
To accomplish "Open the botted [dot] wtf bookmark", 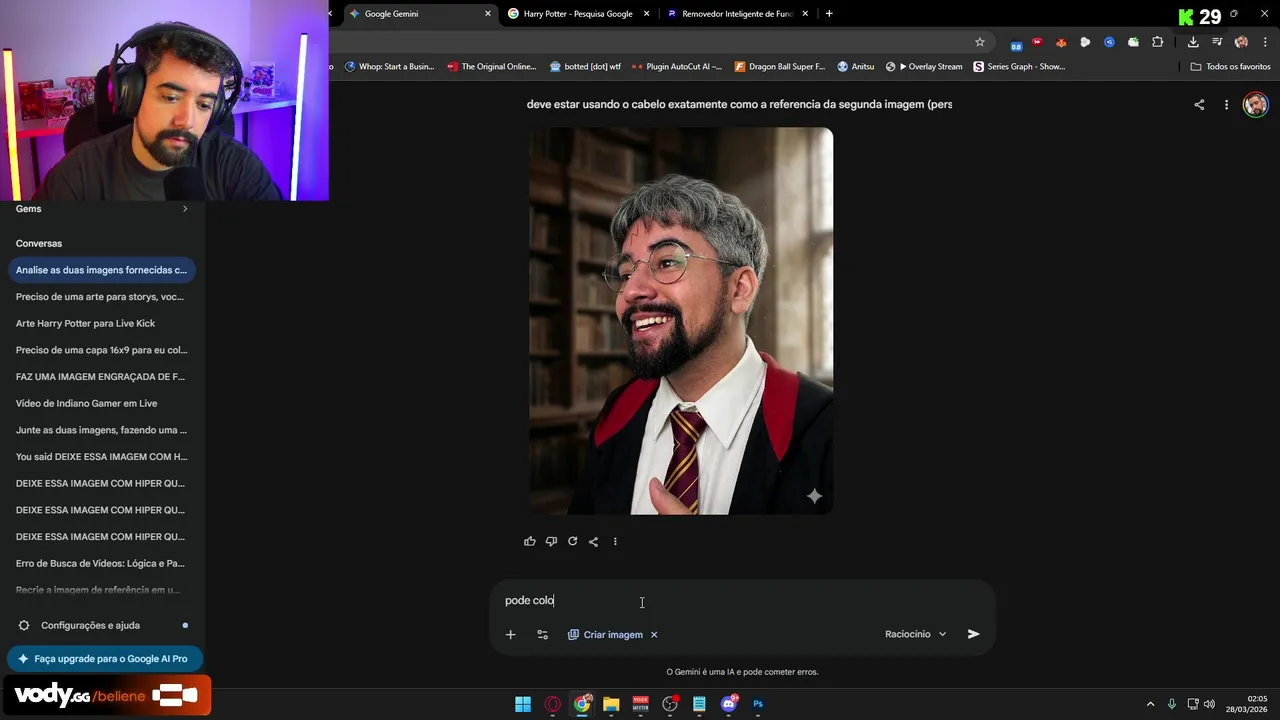I will [x=585, y=67].
